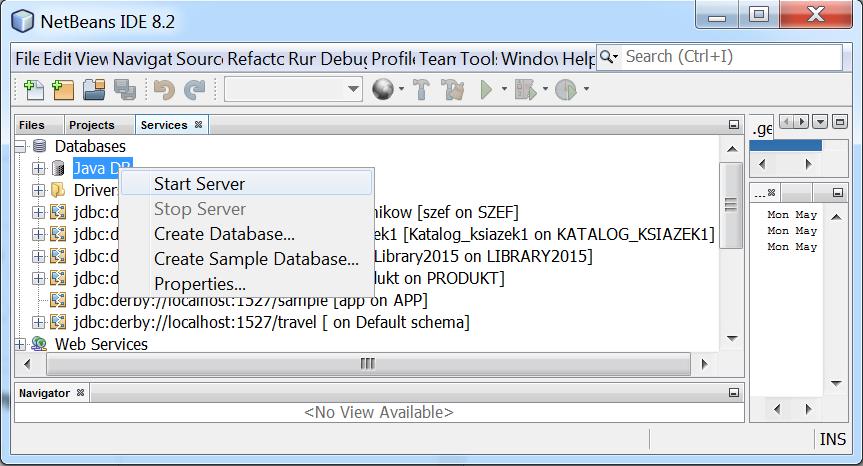Open the Window menu
Screen dimensions: 863x466
(530, 58)
